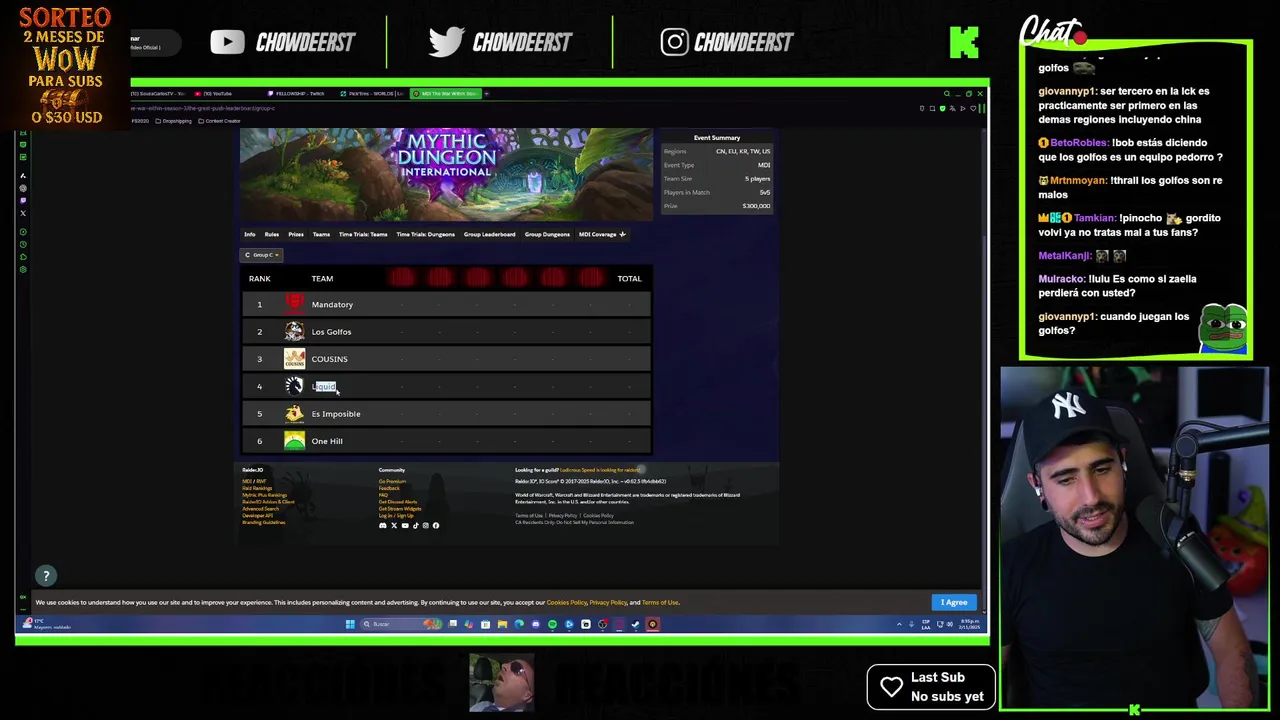
Task: Open the Instagram icon in footer
Action: [426, 525]
